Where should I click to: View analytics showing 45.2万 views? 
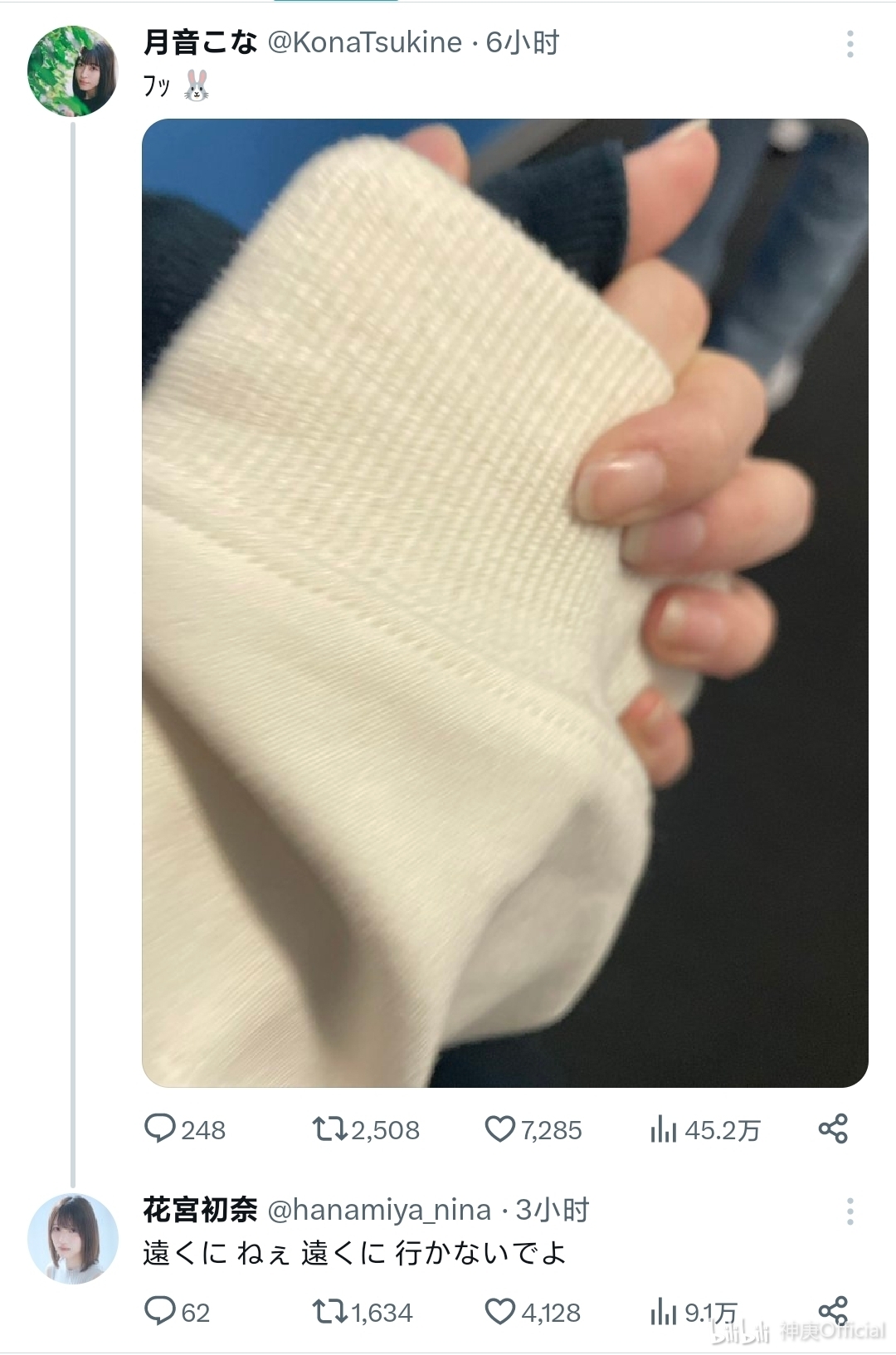coord(705,1129)
